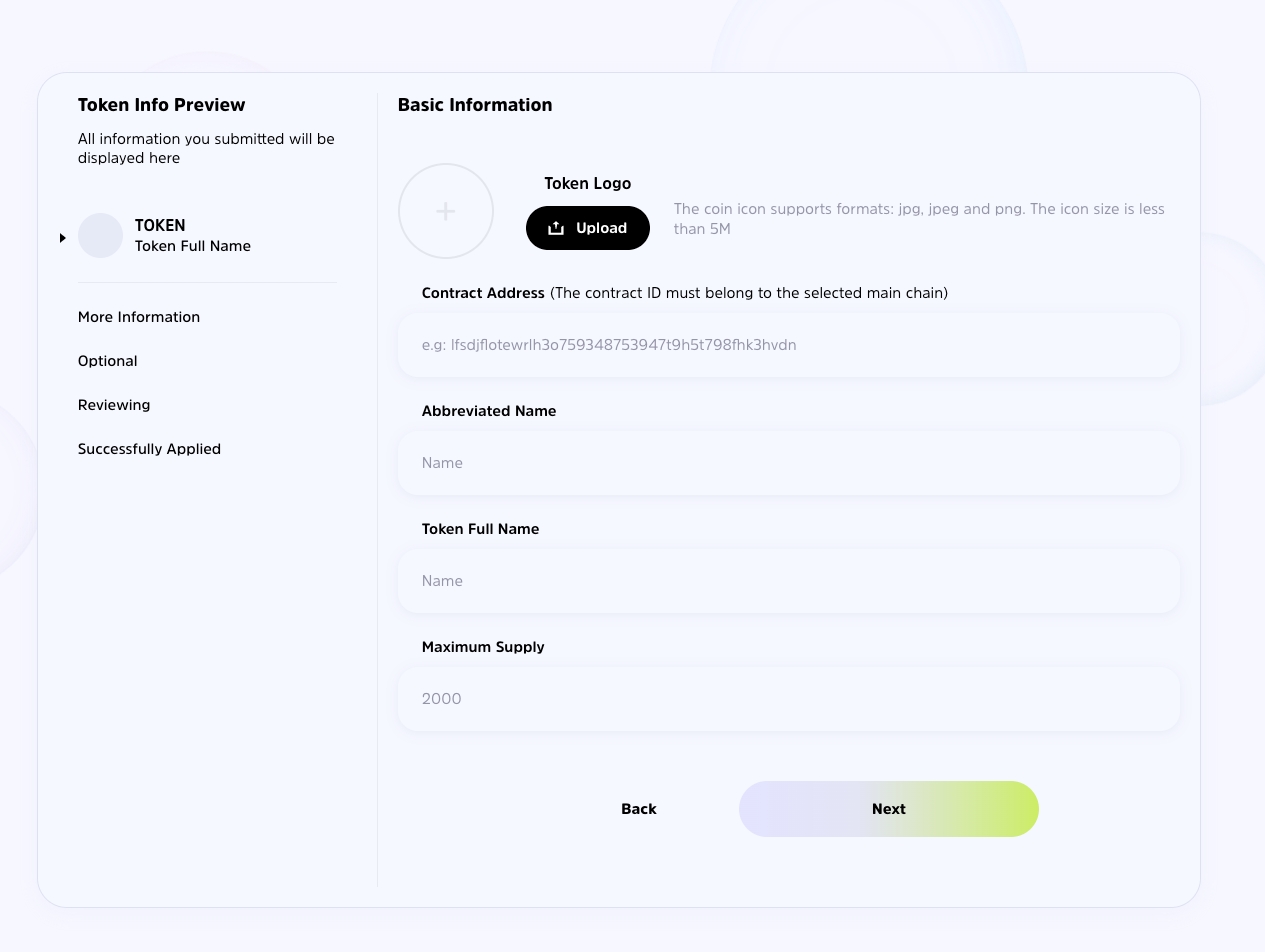Click the Token Info Preview heading
This screenshot has height=952, width=1265.
coord(161,105)
